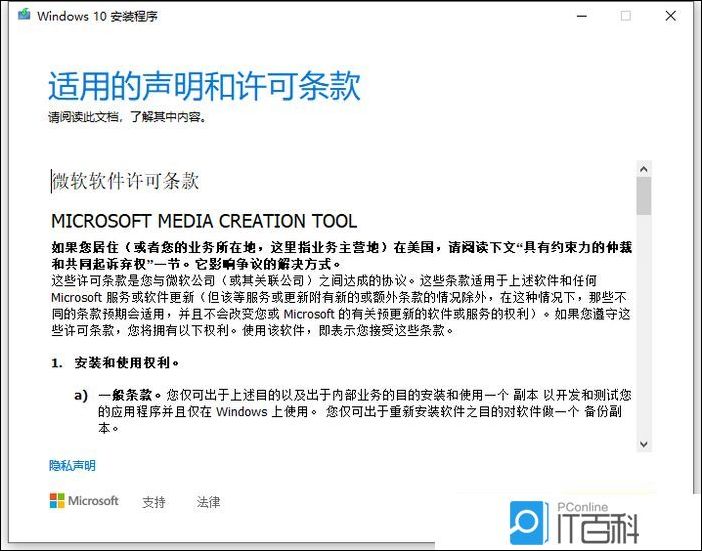Viewport: 702px width, 551px height.
Task: Click the scrollbar track below the thumb
Action: [644, 326]
